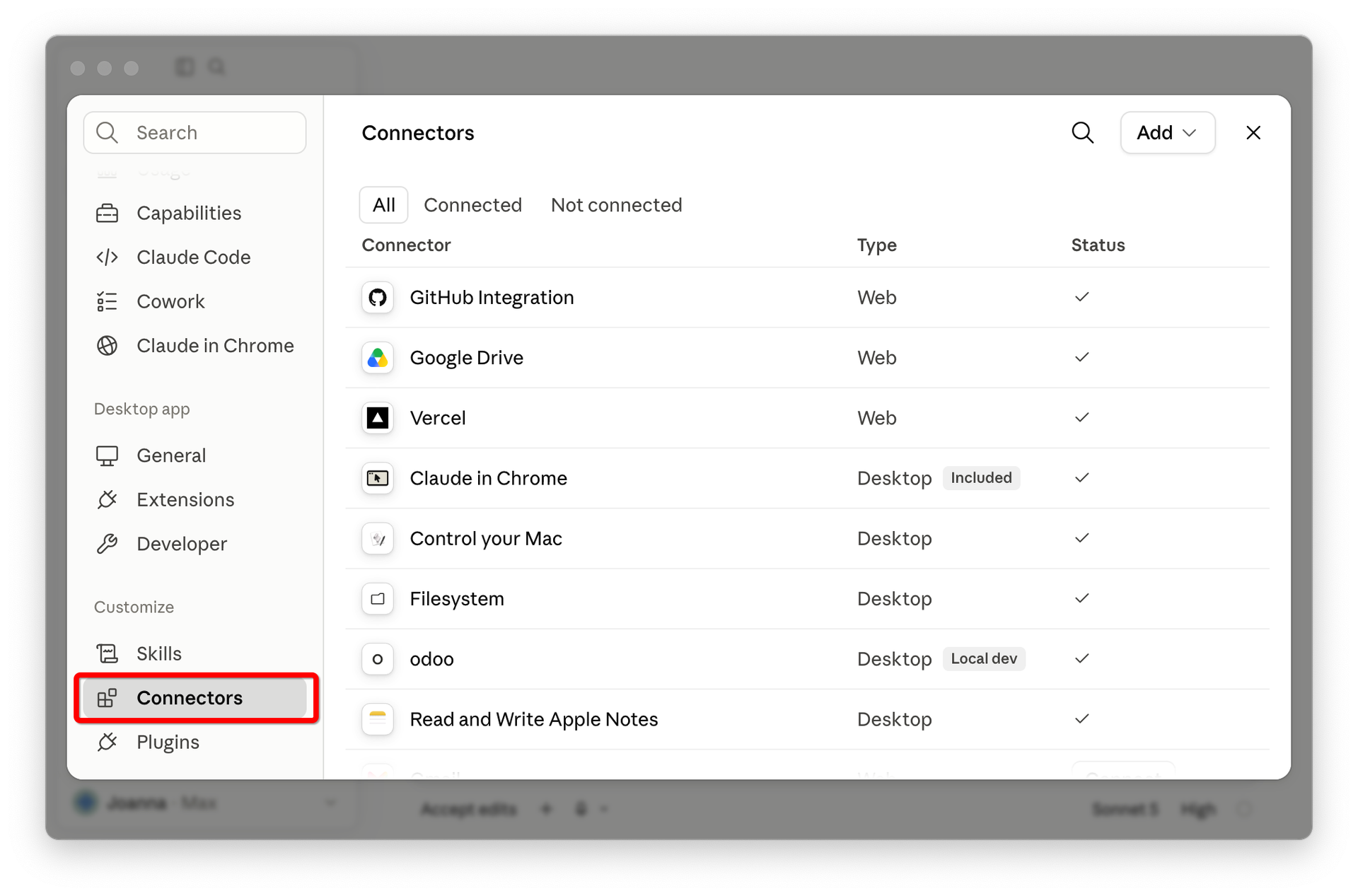
Task: Click the Skills scroll icon
Action: [x=107, y=653]
